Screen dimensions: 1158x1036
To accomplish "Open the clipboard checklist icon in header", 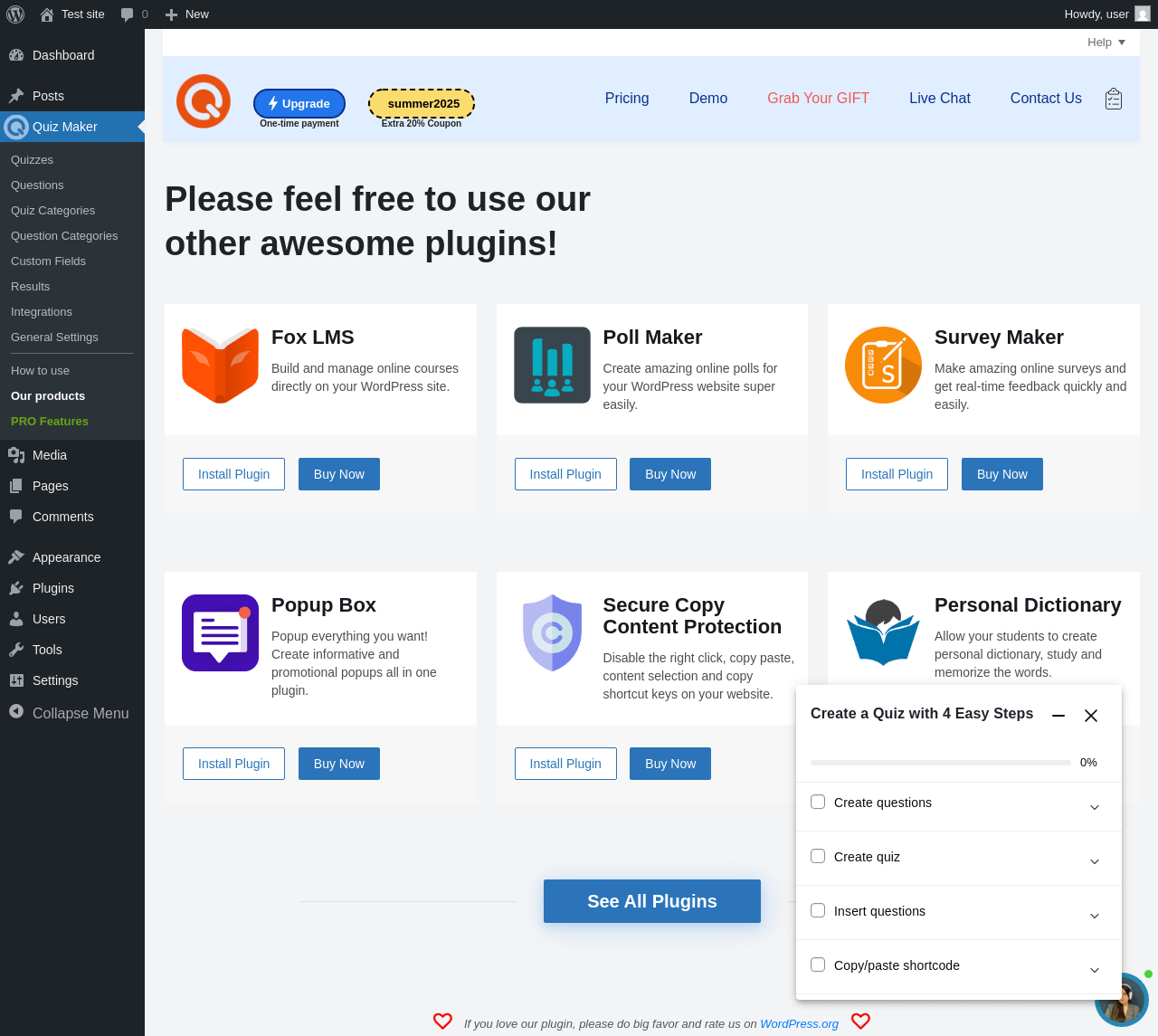I will click(x=1114, y=99).
